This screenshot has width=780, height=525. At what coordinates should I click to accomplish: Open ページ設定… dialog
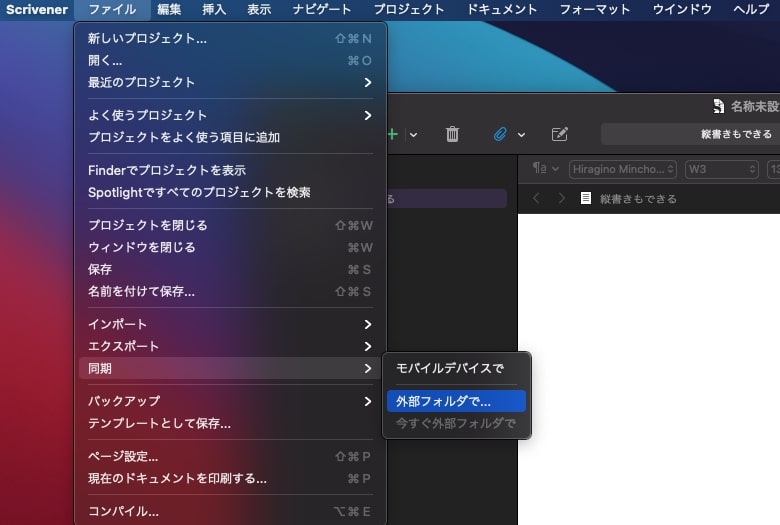click(230, 456)
